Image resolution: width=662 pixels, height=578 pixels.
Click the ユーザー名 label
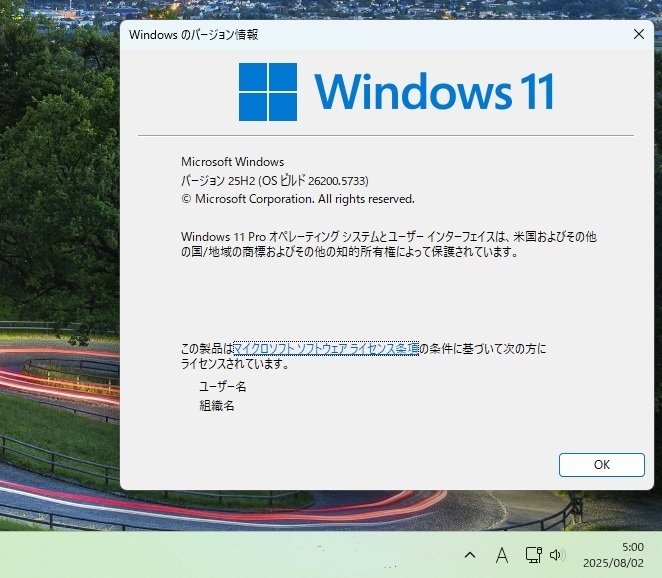pos(223,386)
